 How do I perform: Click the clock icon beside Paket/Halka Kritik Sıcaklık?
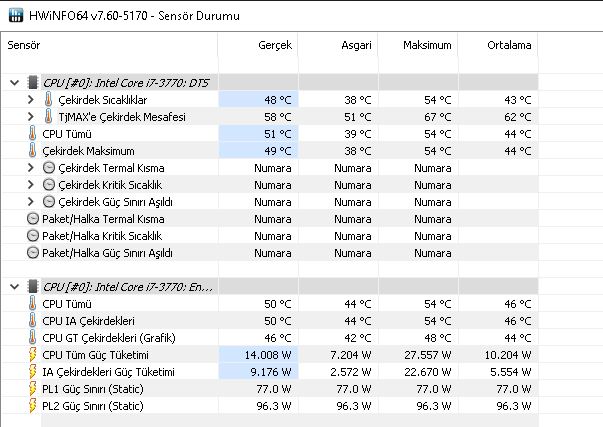[x=33, y=235]
